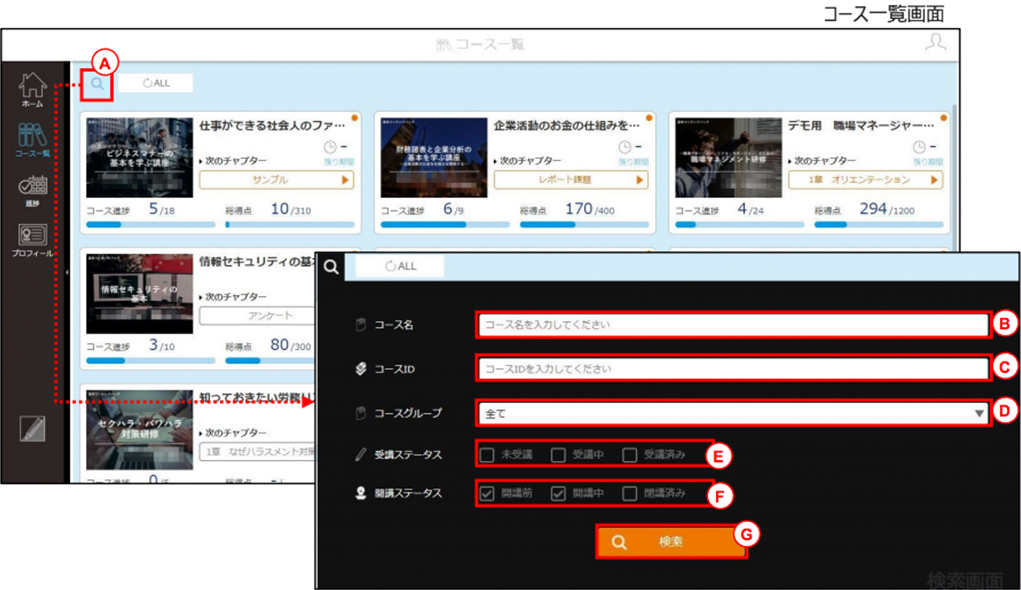This screenshot has width=1021, height=590.
Task: Open the user account icon top right
Action: (x=936, y=42)
